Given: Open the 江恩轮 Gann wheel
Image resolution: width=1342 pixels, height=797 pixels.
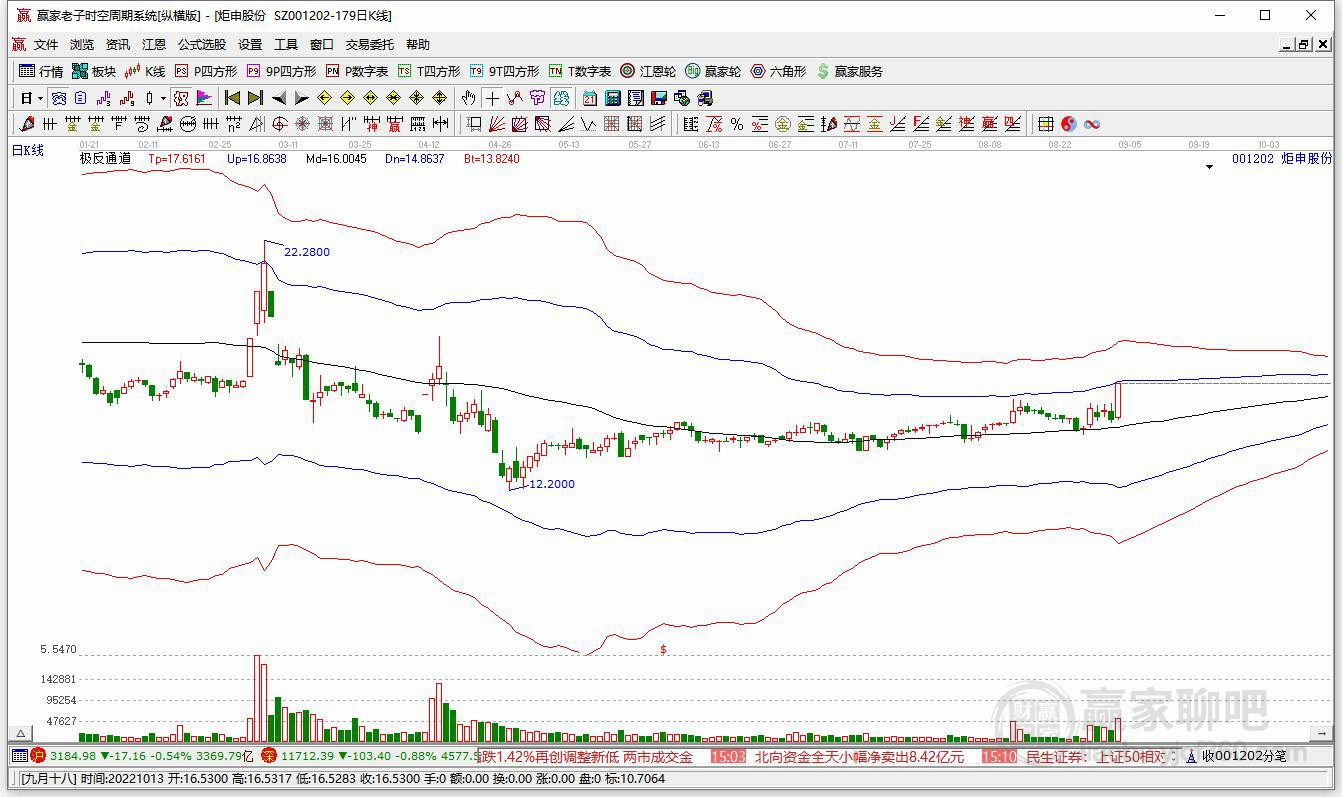Looking at the screenshot, I should point(648,71).
